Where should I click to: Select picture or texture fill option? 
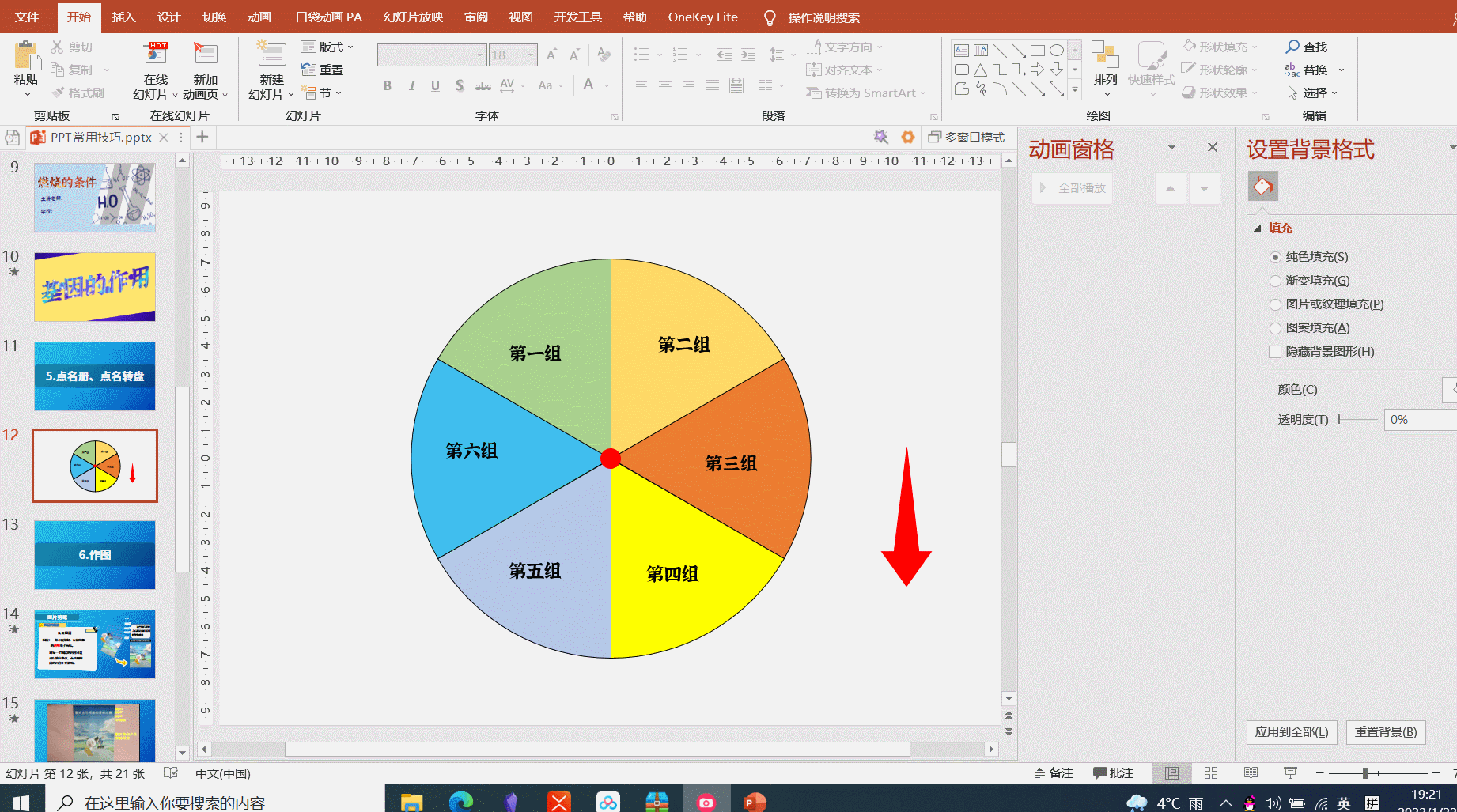[1275, 304]
